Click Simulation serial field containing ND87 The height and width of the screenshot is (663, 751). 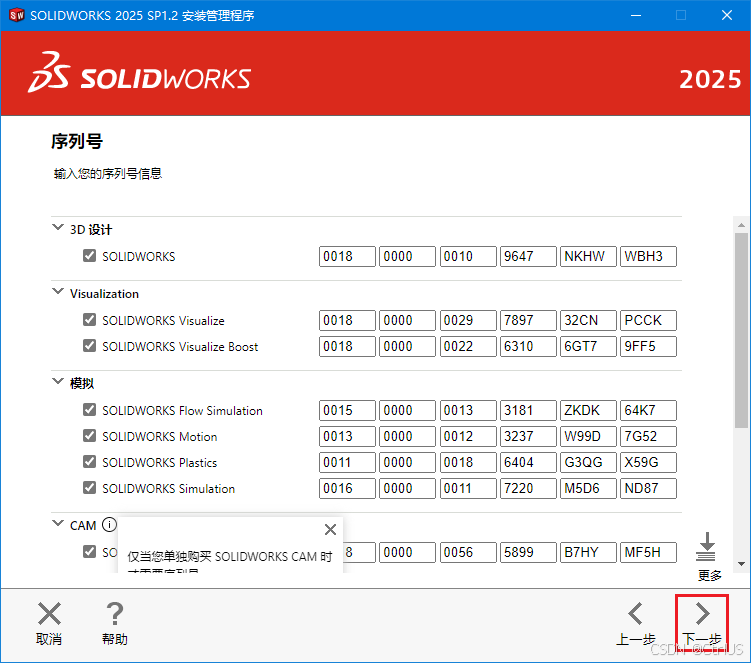click(x=649, y=489)
